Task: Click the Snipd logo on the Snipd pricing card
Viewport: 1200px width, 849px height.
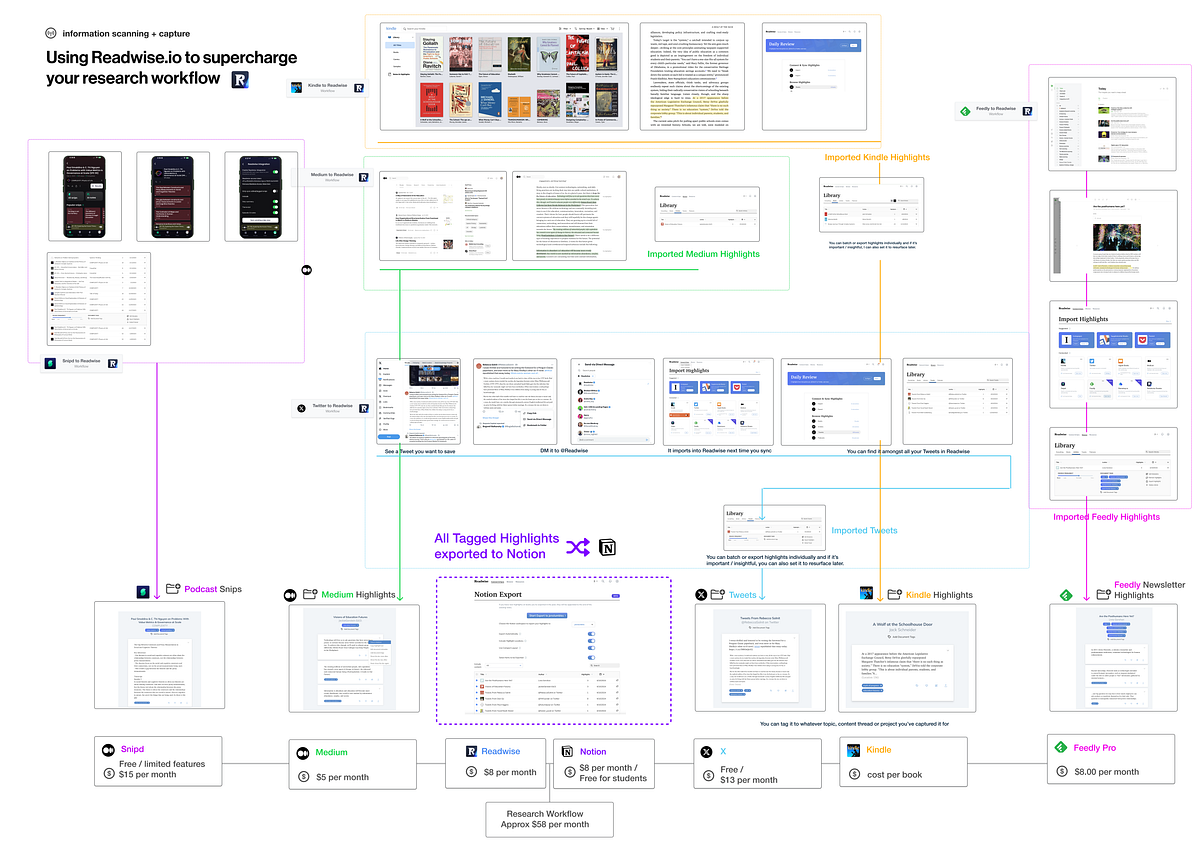Action: coord(107,751)
